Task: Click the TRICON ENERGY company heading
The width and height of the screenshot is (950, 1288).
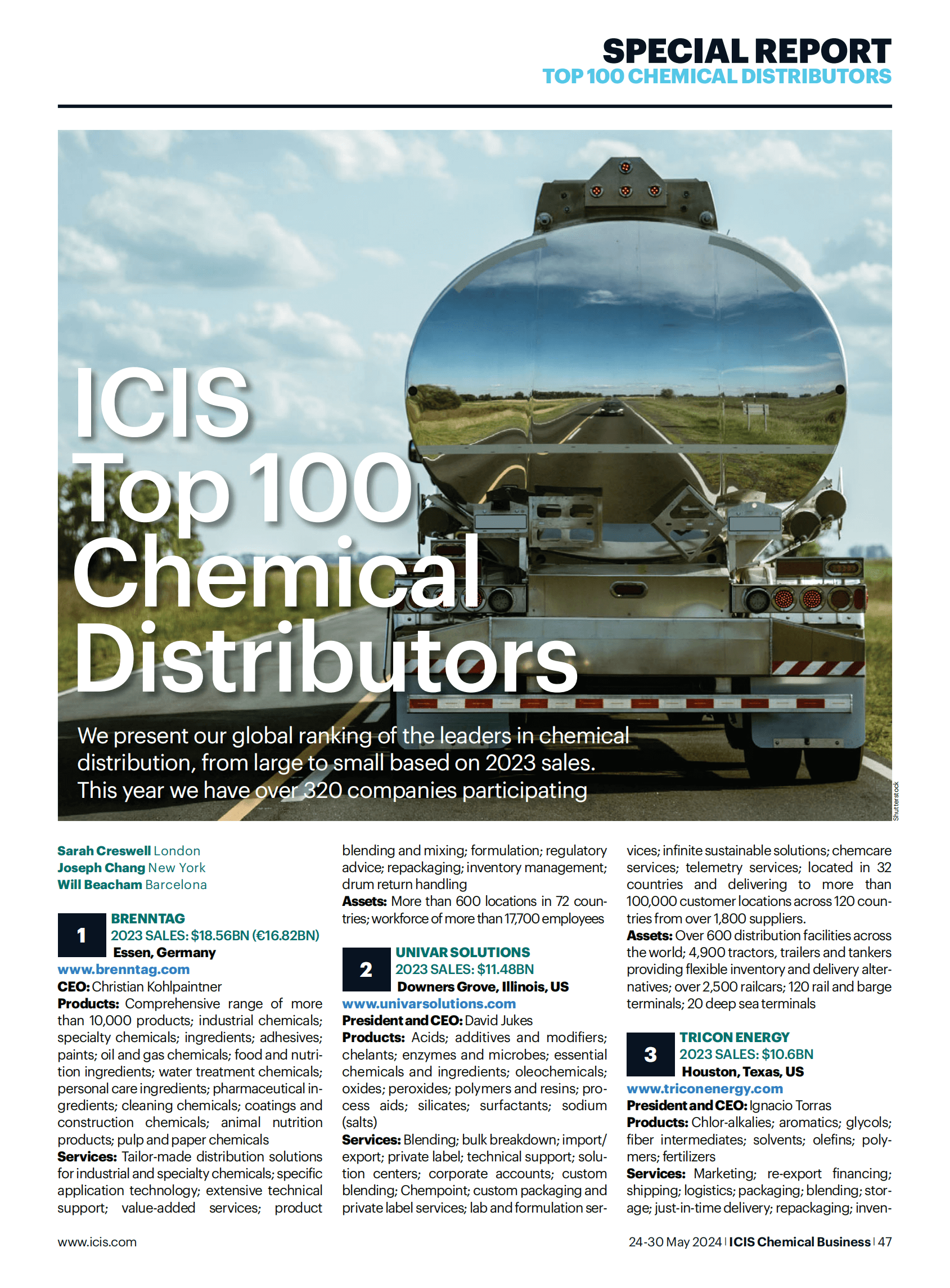Action: 735,1037
